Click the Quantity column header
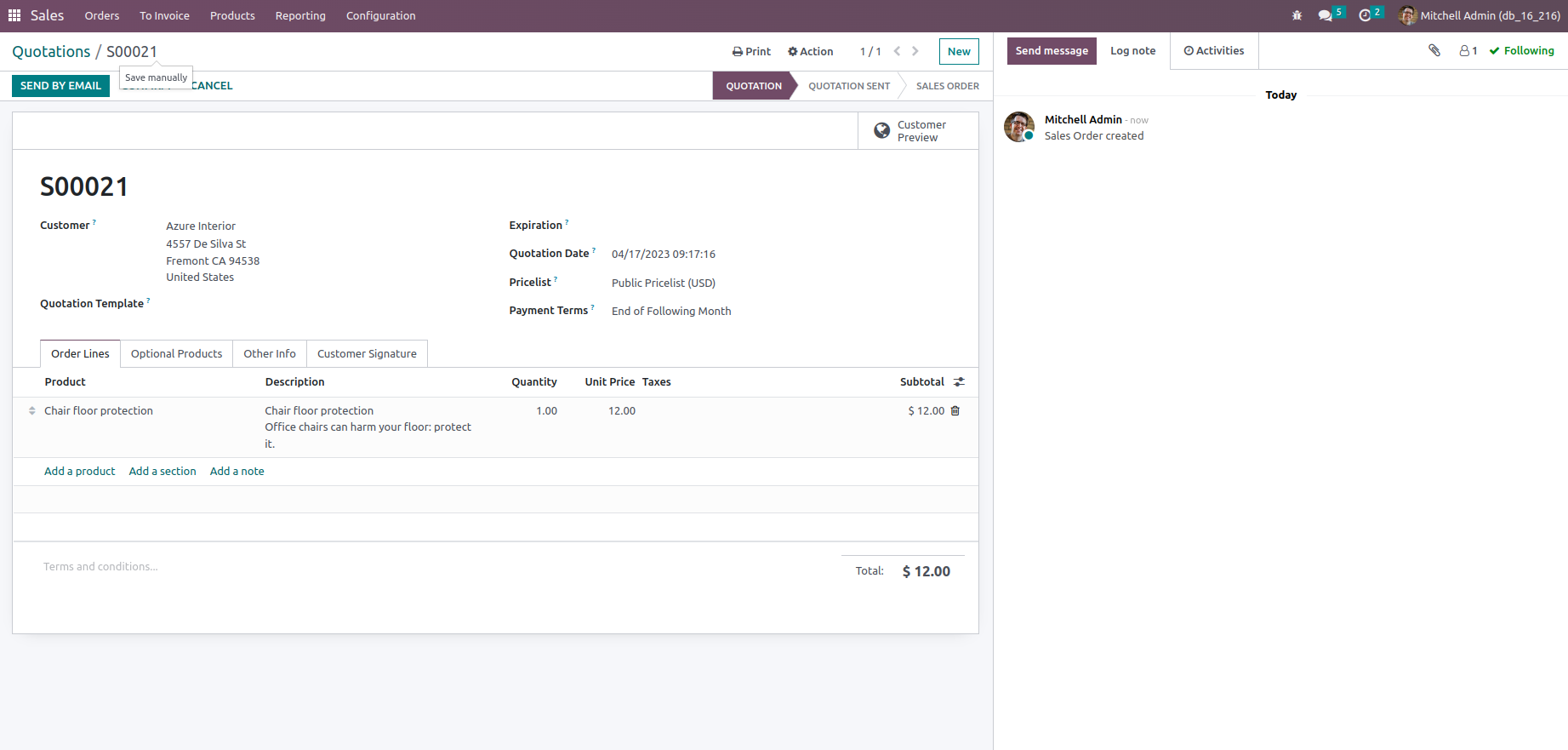Screen dimensions: 1568x750 click(x=534, y=382)
